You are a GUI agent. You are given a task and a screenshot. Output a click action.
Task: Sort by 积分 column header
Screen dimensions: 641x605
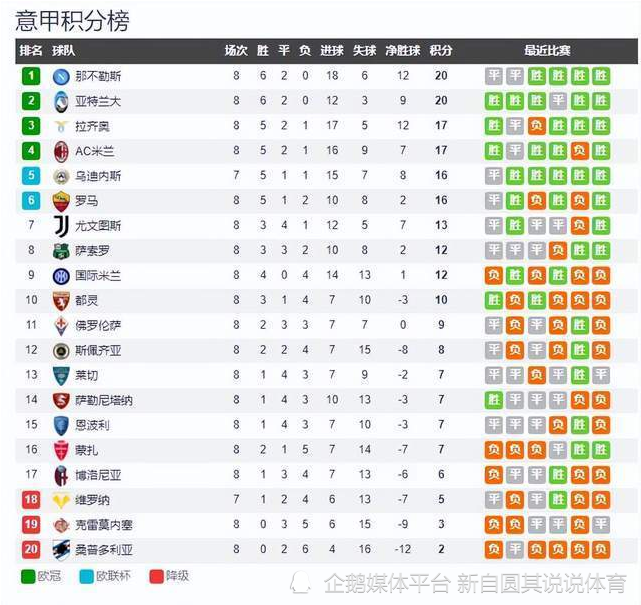pos(441,50)
